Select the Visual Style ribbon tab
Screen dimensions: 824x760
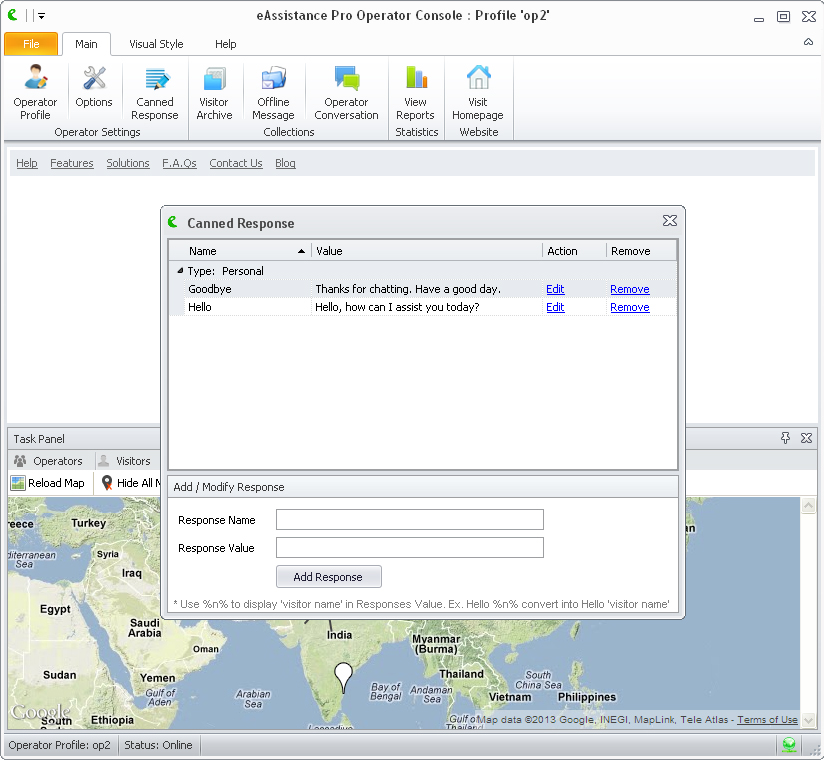point(156,44)
